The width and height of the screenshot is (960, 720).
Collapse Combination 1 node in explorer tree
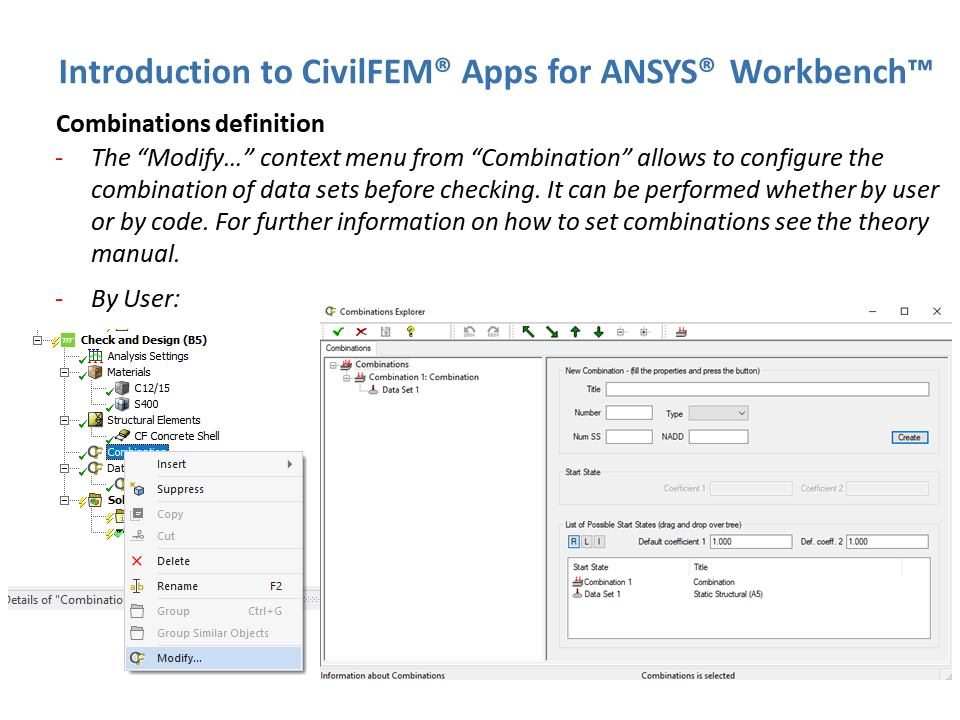pyautogui.click(x=346, y=377)
